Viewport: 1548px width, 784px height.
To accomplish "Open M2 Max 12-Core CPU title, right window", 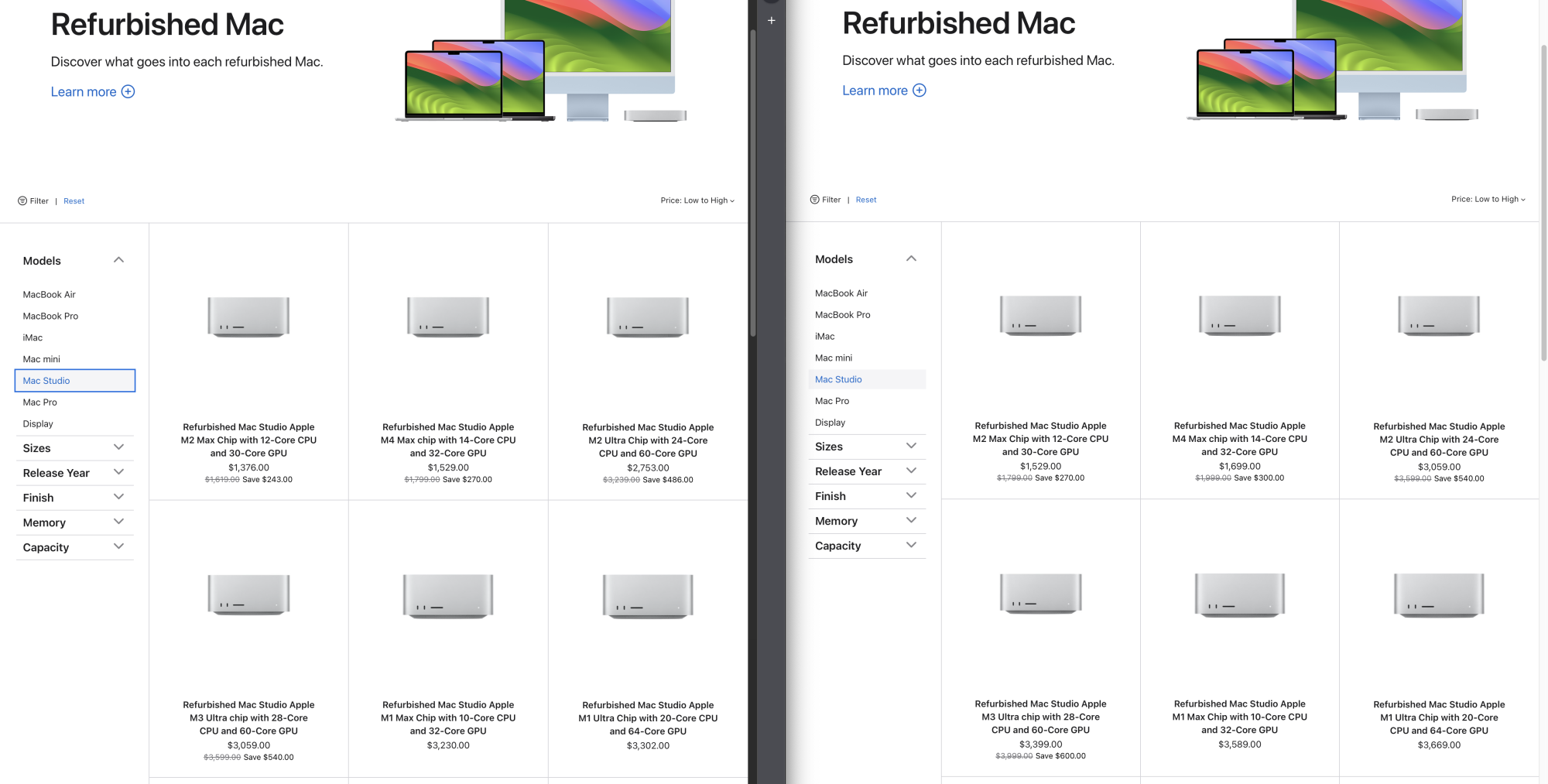I will tap(1040, 439).
